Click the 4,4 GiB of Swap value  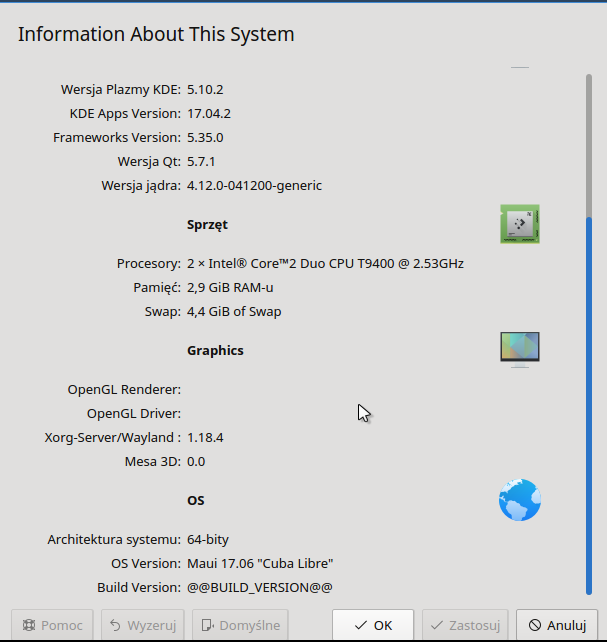[234, 312]
